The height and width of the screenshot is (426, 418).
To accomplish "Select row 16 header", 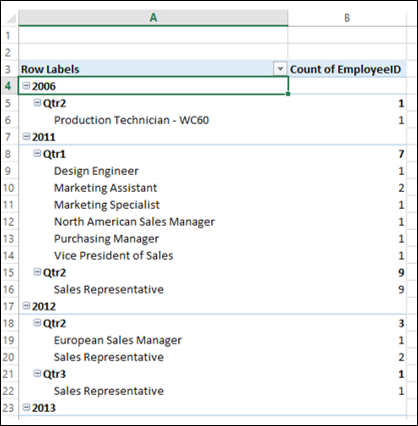I will point(9,289).
